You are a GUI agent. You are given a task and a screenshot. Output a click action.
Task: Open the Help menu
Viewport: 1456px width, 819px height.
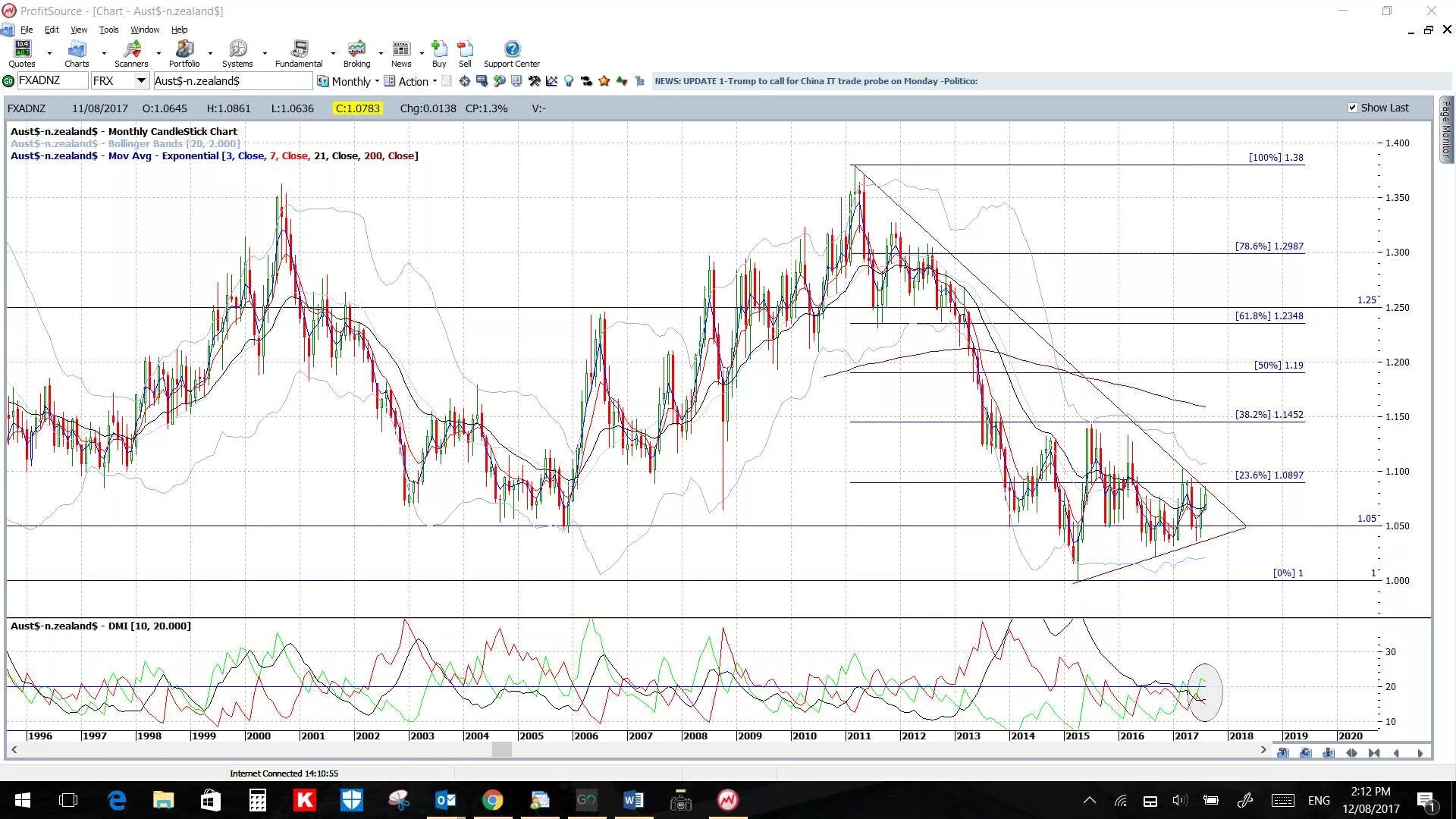[180, 30]
